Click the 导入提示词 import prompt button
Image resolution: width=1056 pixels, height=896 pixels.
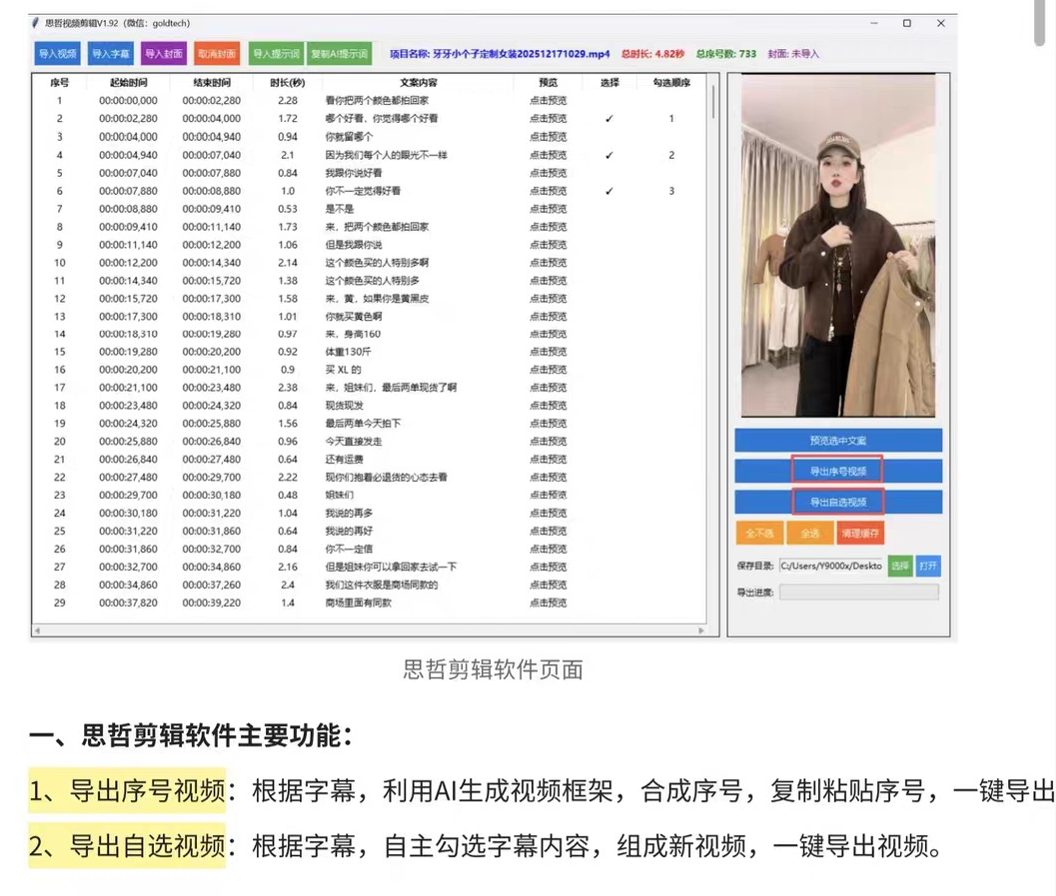(x=276, y=53)
